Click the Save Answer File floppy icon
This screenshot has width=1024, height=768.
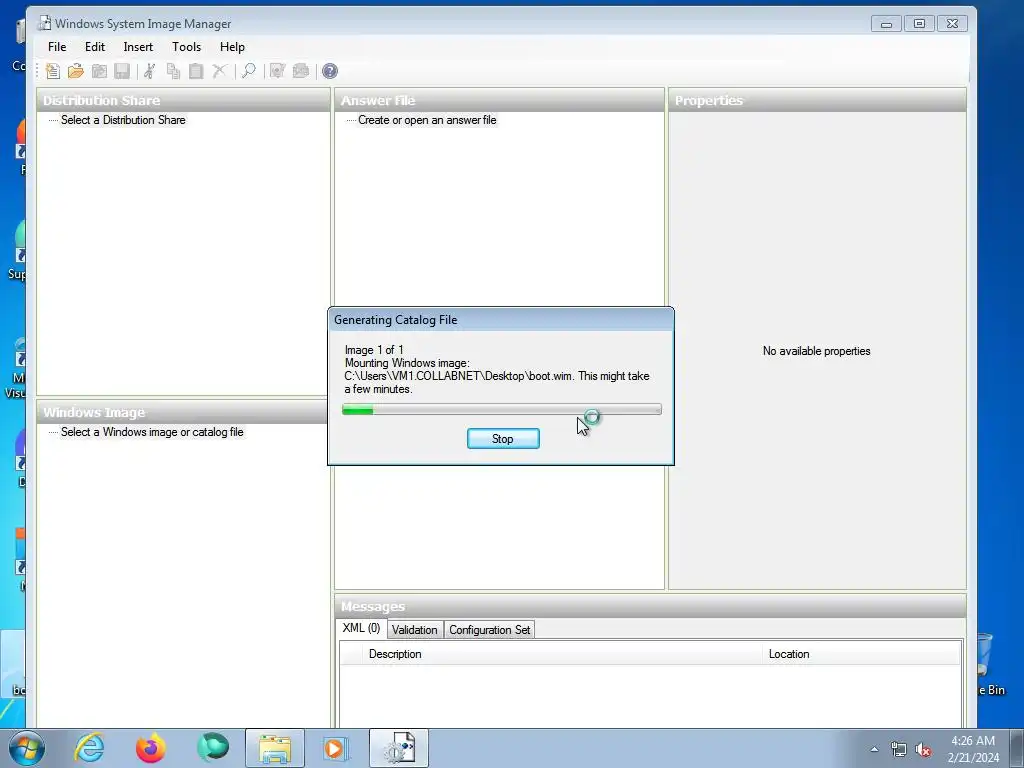click(x=122, y=71)
